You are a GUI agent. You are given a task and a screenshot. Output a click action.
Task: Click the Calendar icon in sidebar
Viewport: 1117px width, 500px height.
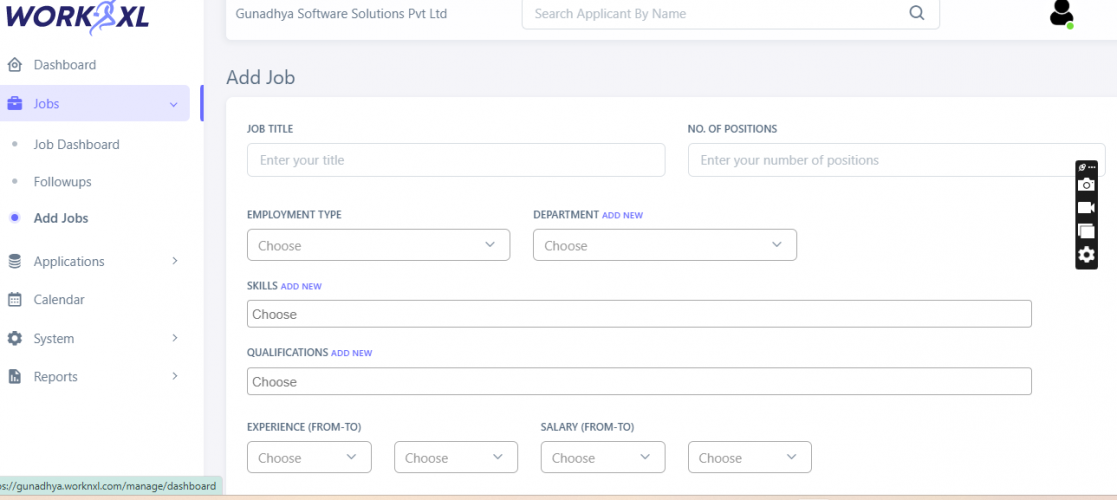click(14, 300)
